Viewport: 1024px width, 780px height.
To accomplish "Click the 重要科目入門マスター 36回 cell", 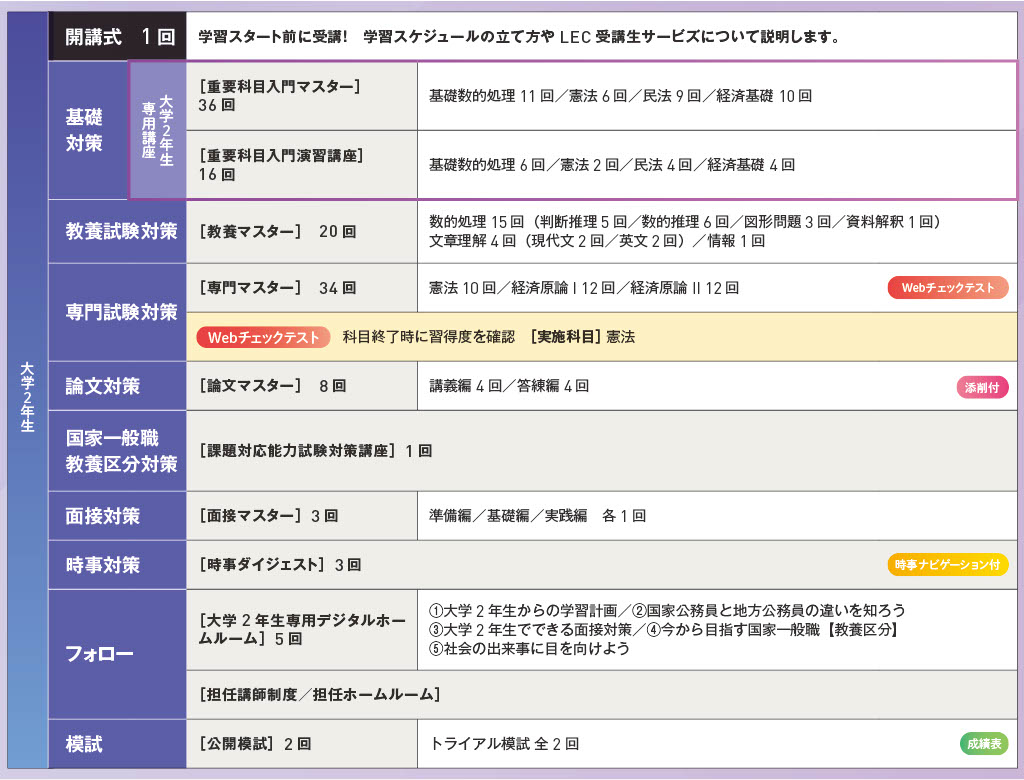I will pos(302,96).
